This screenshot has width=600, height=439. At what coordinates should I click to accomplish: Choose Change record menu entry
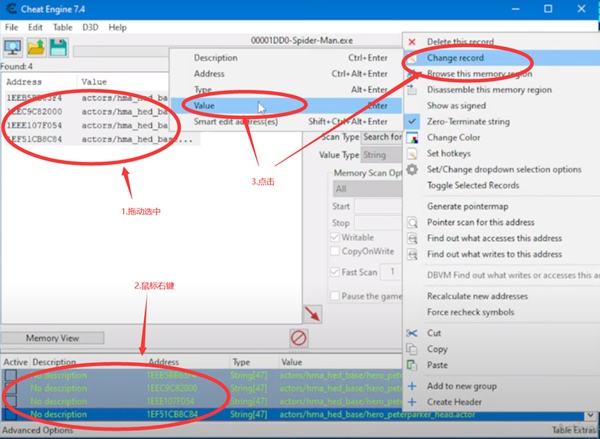click(x=502, y=58)
